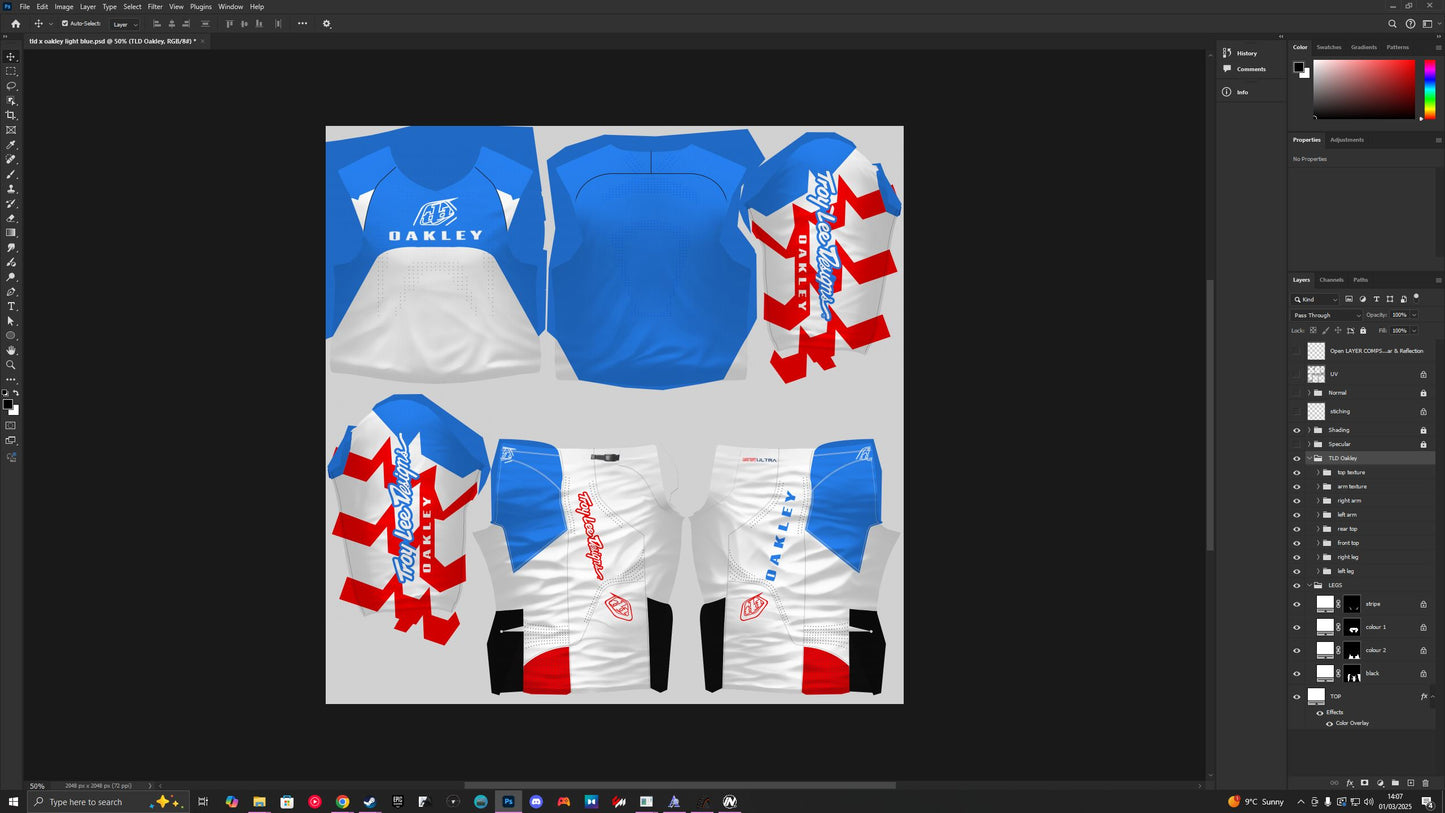
Task: Open the Add layer mask icon
Action: tap(1365, 783)
